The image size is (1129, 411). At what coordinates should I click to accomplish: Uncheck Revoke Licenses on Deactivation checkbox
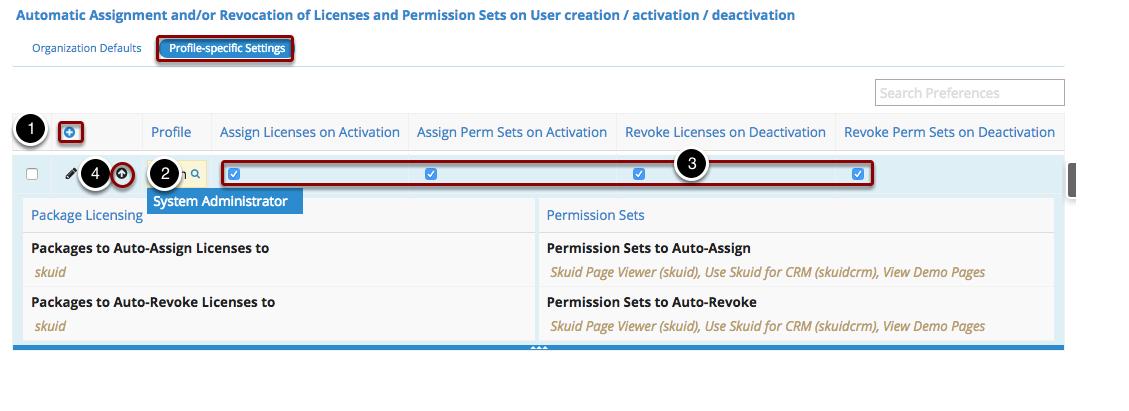click(x=639, y=174)
